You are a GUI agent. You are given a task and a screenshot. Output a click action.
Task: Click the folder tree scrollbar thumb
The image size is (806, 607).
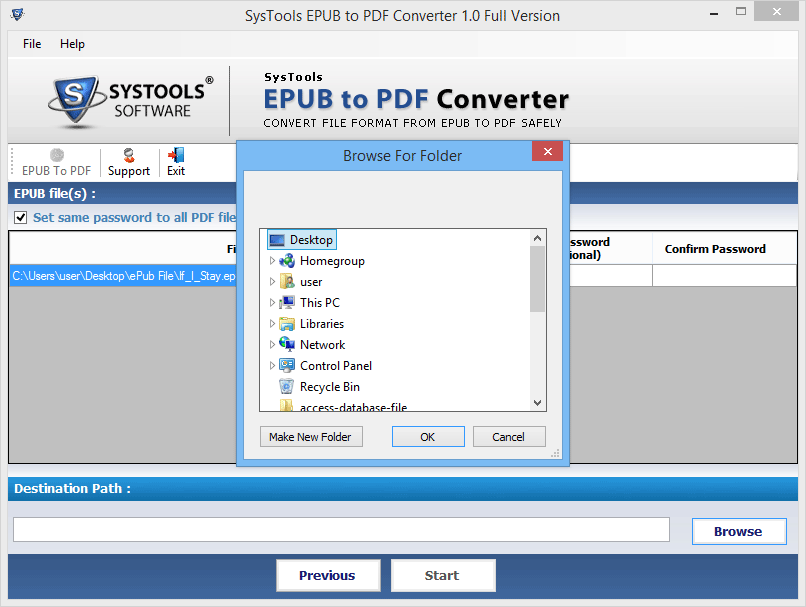[538, 279]
